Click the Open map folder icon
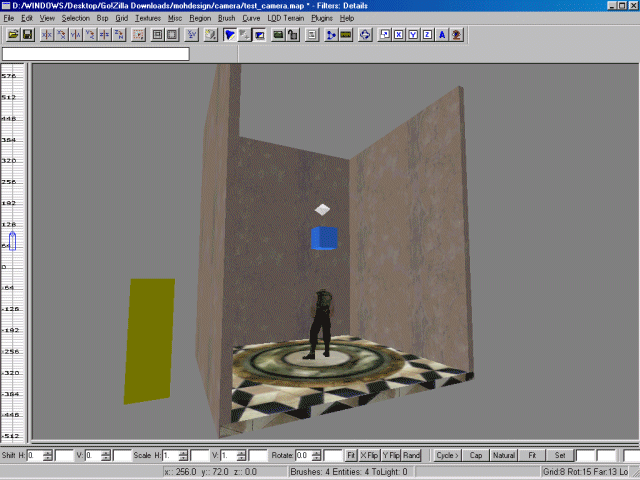The height and width of the screenshot is (480, 640). [13, 35]
